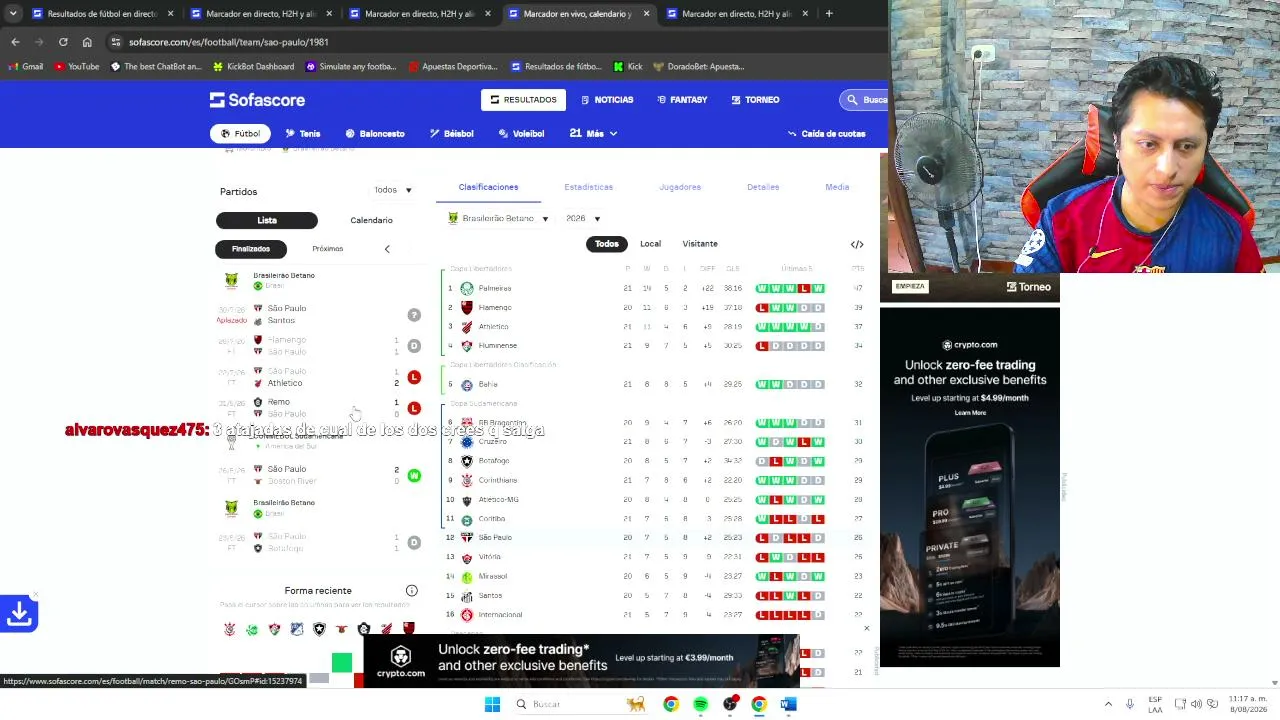
Task: Open the embed code icon above standings
Action: tap(857, 244)
